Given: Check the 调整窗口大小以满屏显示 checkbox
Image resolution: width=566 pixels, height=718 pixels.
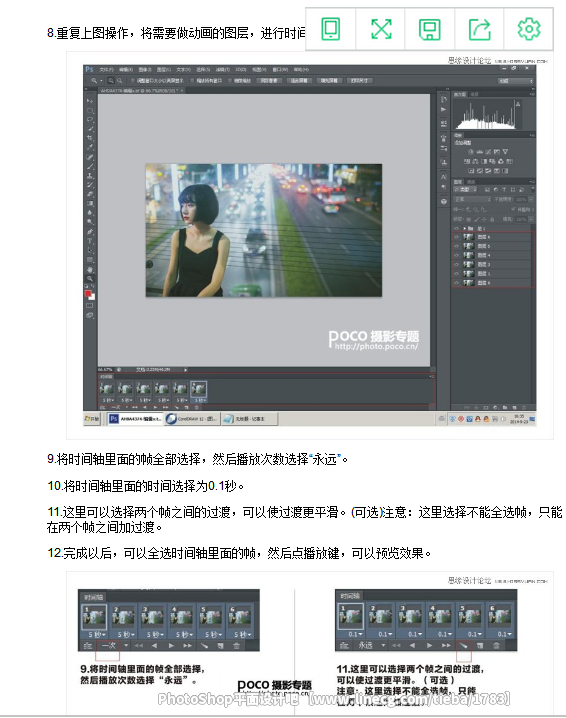Looking at the screenshot, I should click(x=132, y=81).
